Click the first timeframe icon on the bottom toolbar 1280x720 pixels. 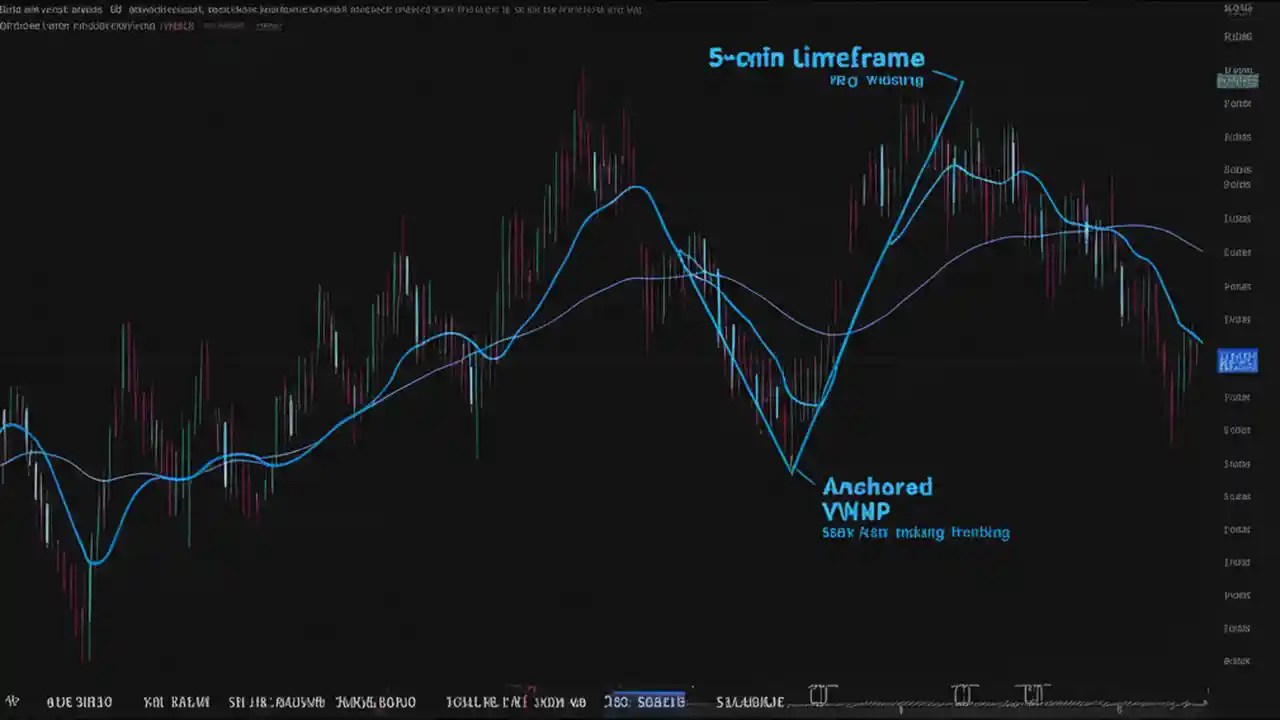(80, 702)
